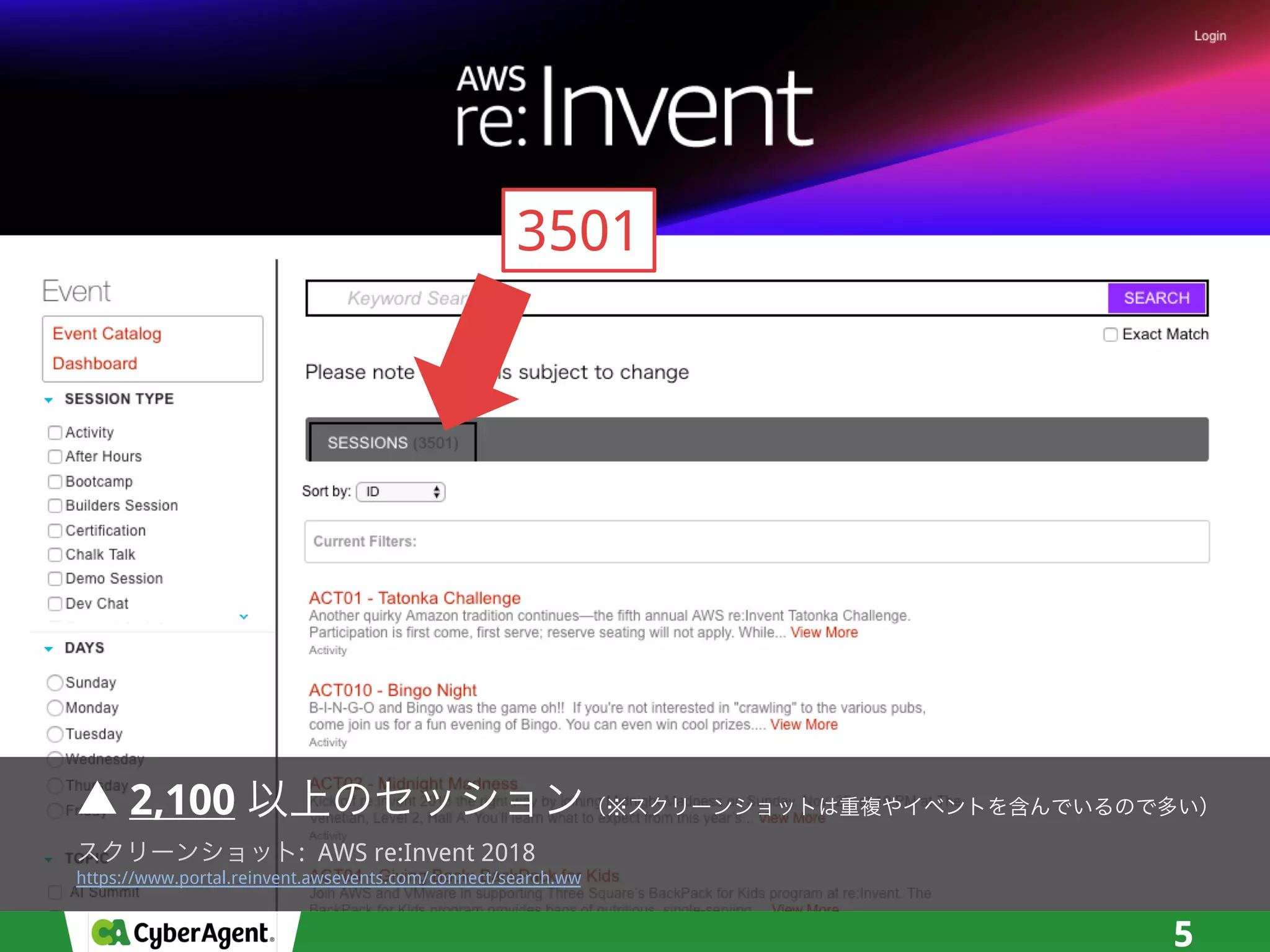The image size is (1270, 952).
Task: Open the Login link
Action: click(x=1210, y=36)
